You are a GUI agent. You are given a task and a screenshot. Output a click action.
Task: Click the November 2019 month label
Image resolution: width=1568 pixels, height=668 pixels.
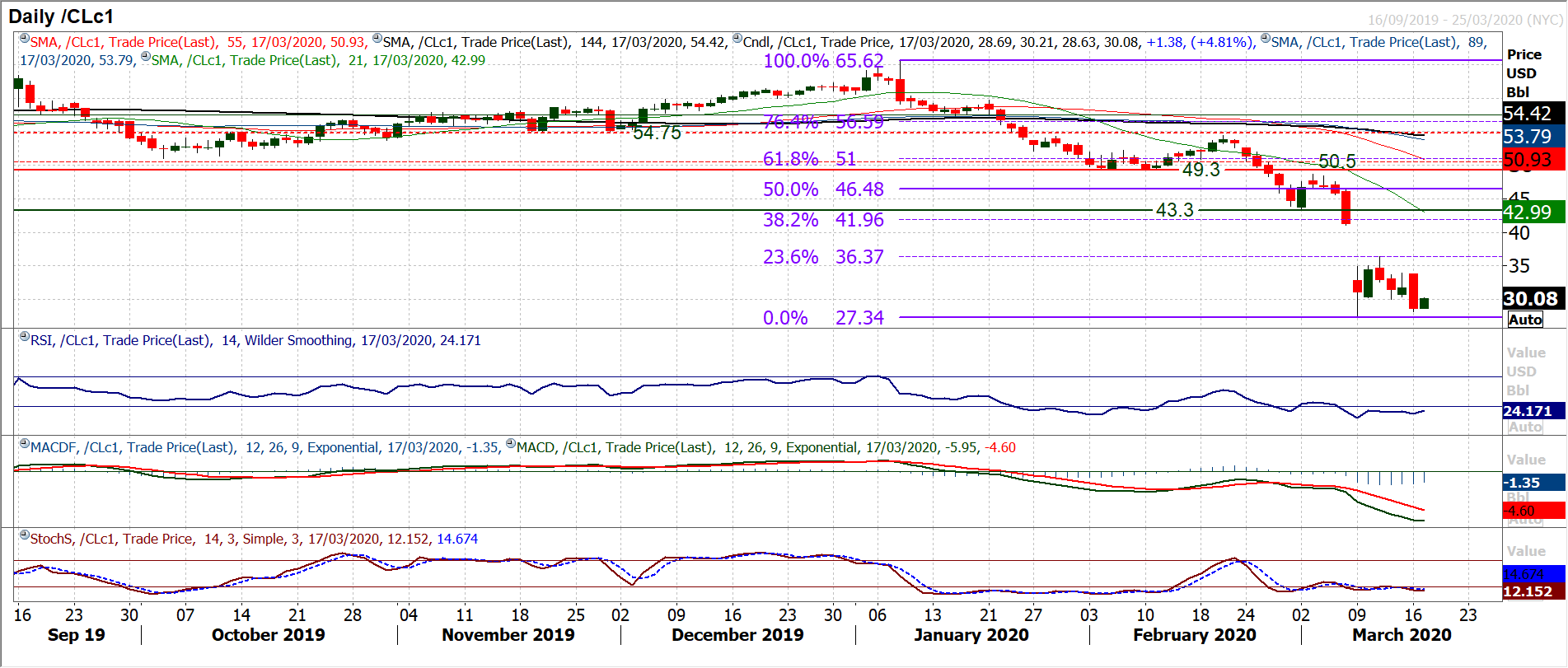pyautogui.click(x=508, y=635)
